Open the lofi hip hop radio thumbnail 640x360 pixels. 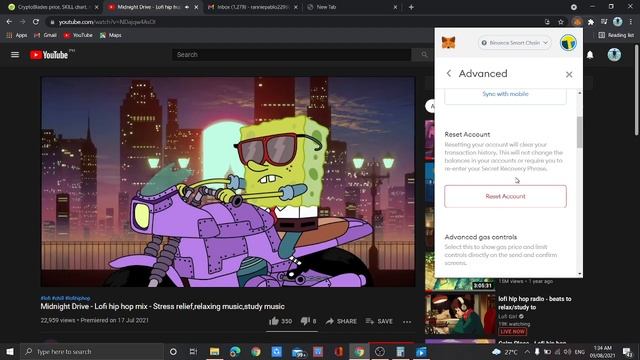click(460, 315)
